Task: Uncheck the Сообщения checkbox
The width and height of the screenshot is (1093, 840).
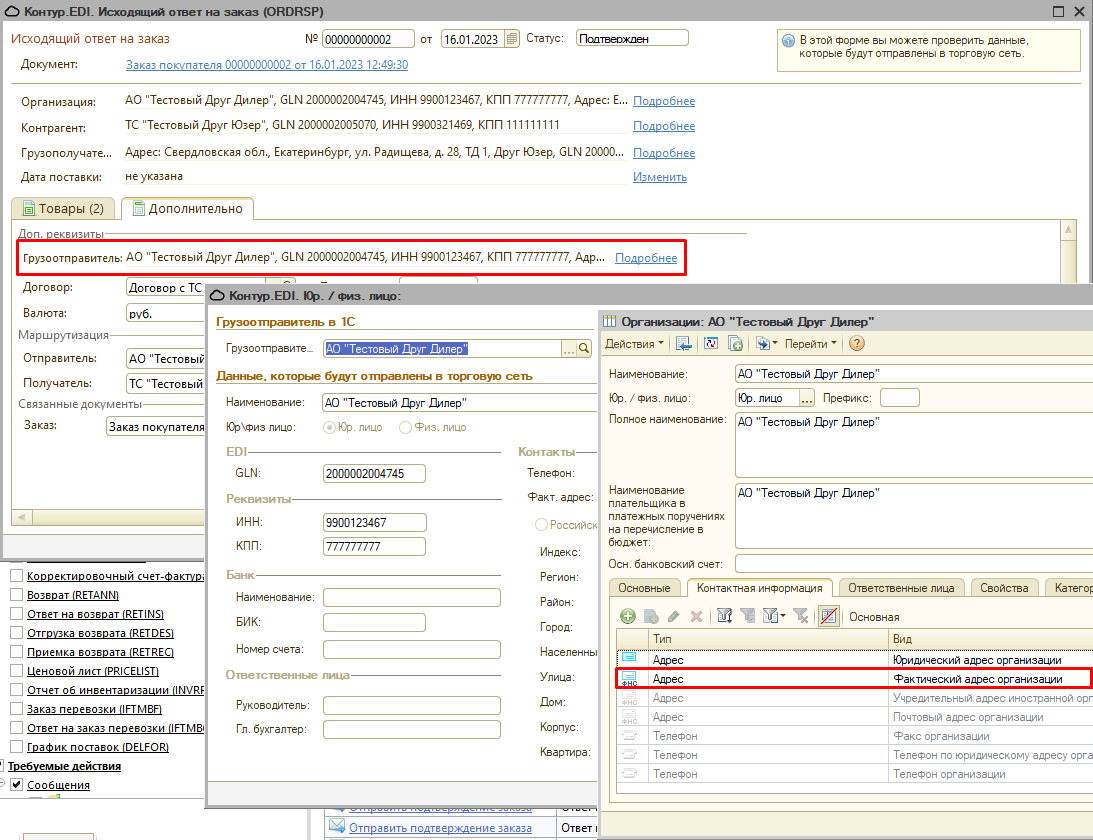Action: (x=16, y=785)
